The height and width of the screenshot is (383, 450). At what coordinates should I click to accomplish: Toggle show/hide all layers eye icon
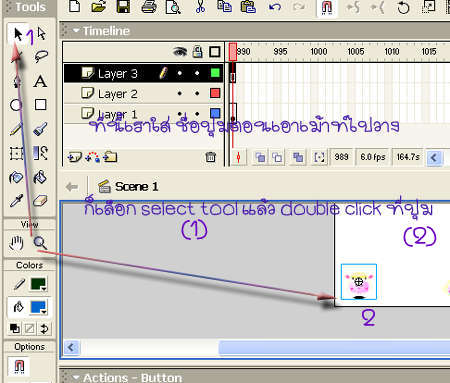[x=180, y=52]
